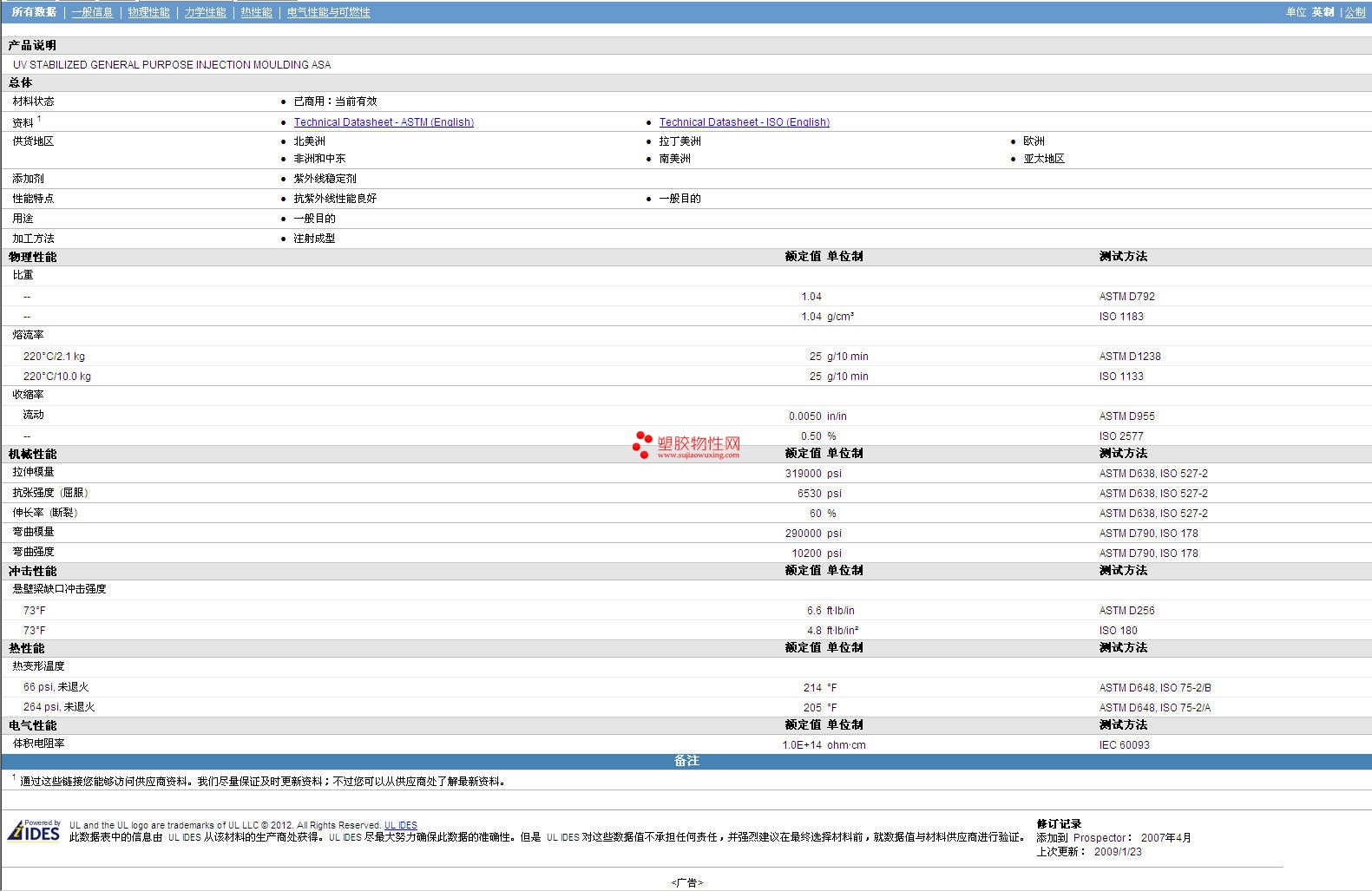The height and width of the screenshot is (891, 1372).
Task: Switch to the 一般信息 tab
Action: click(92, 12)
